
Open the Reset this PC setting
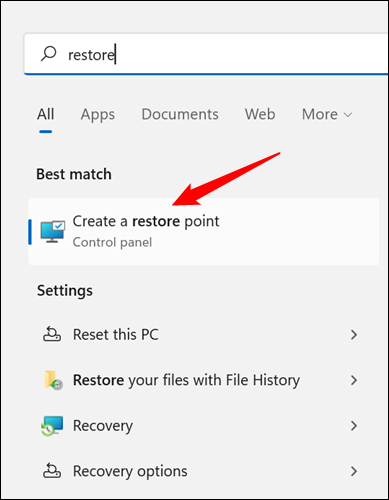click(201, 335)
